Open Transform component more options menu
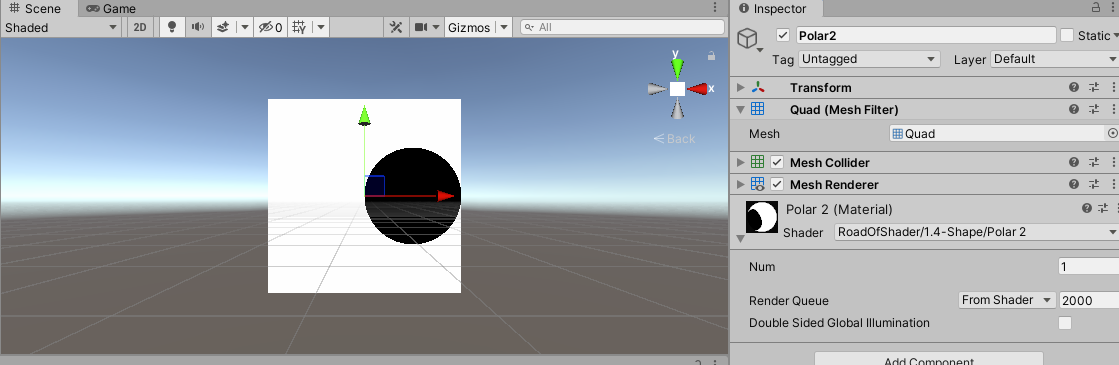1119x365 pixels. click(1113, 87)
